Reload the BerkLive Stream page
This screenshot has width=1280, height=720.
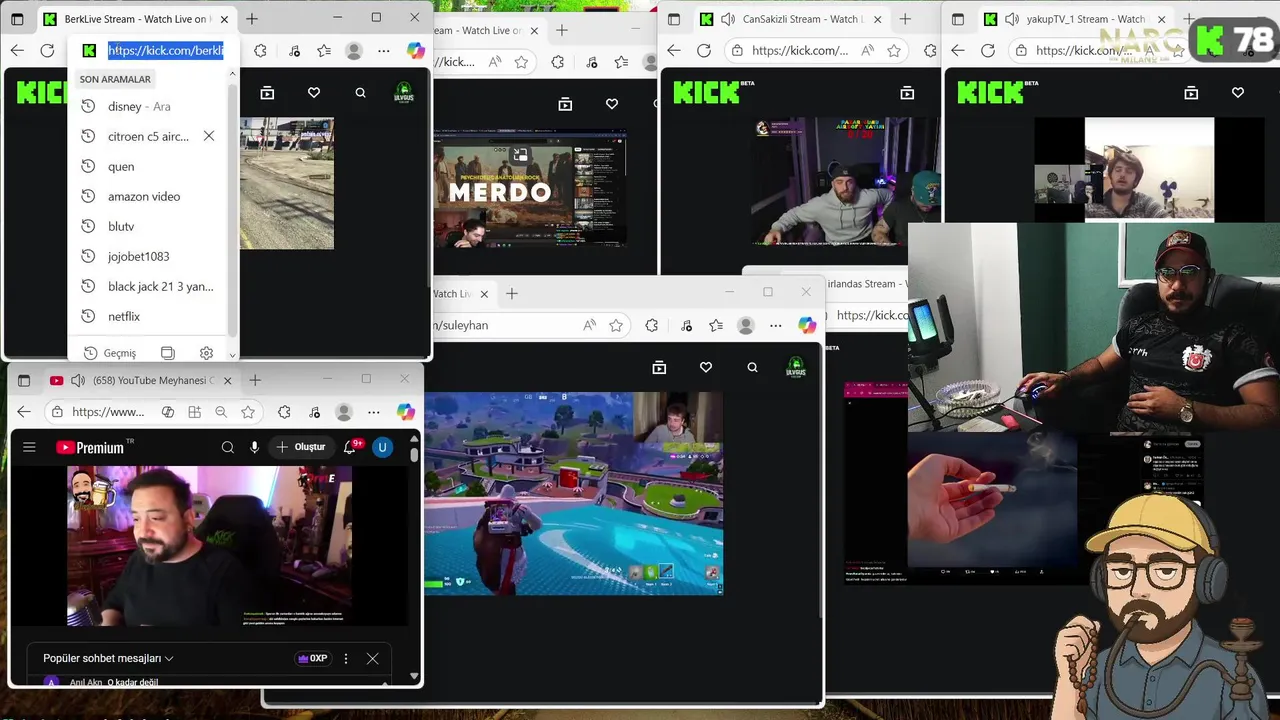click(x=47, y=50)
